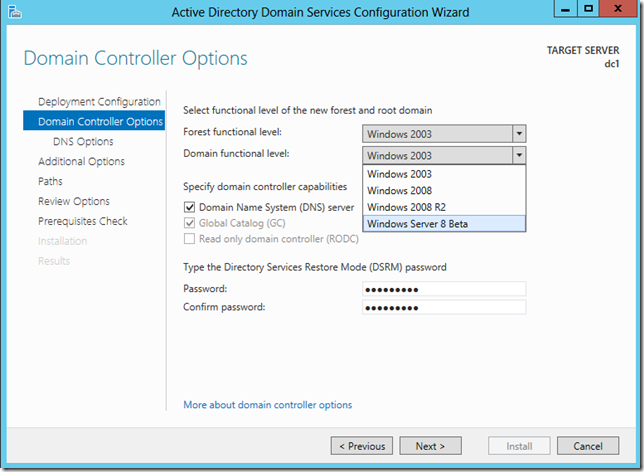Open DNS Options step

pyautogui.click(x=83, y=141)
